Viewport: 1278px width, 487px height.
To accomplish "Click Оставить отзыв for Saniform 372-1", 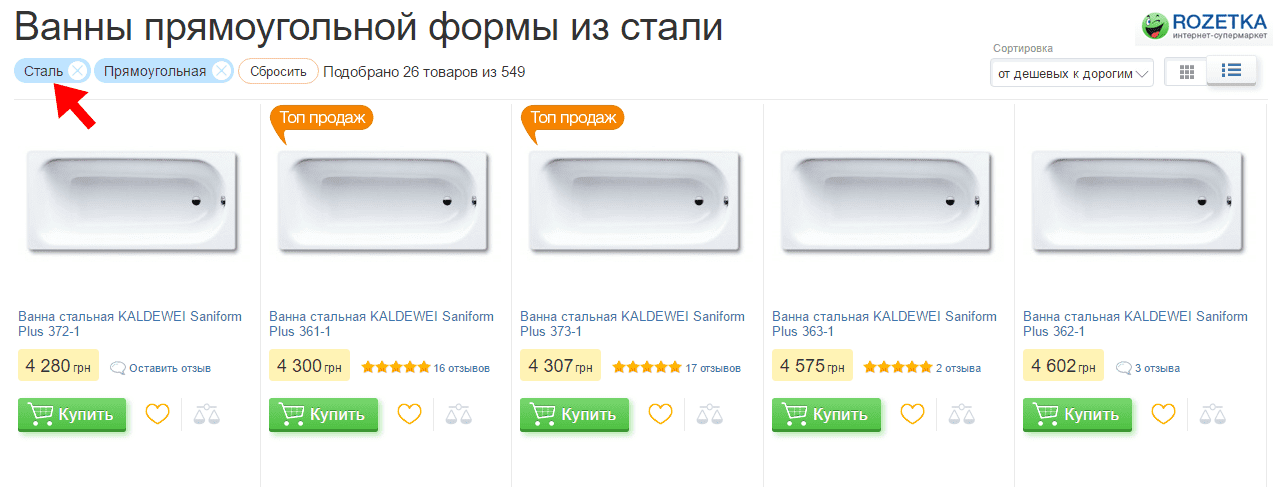I will pyautogui.click(x=169, y=368).
